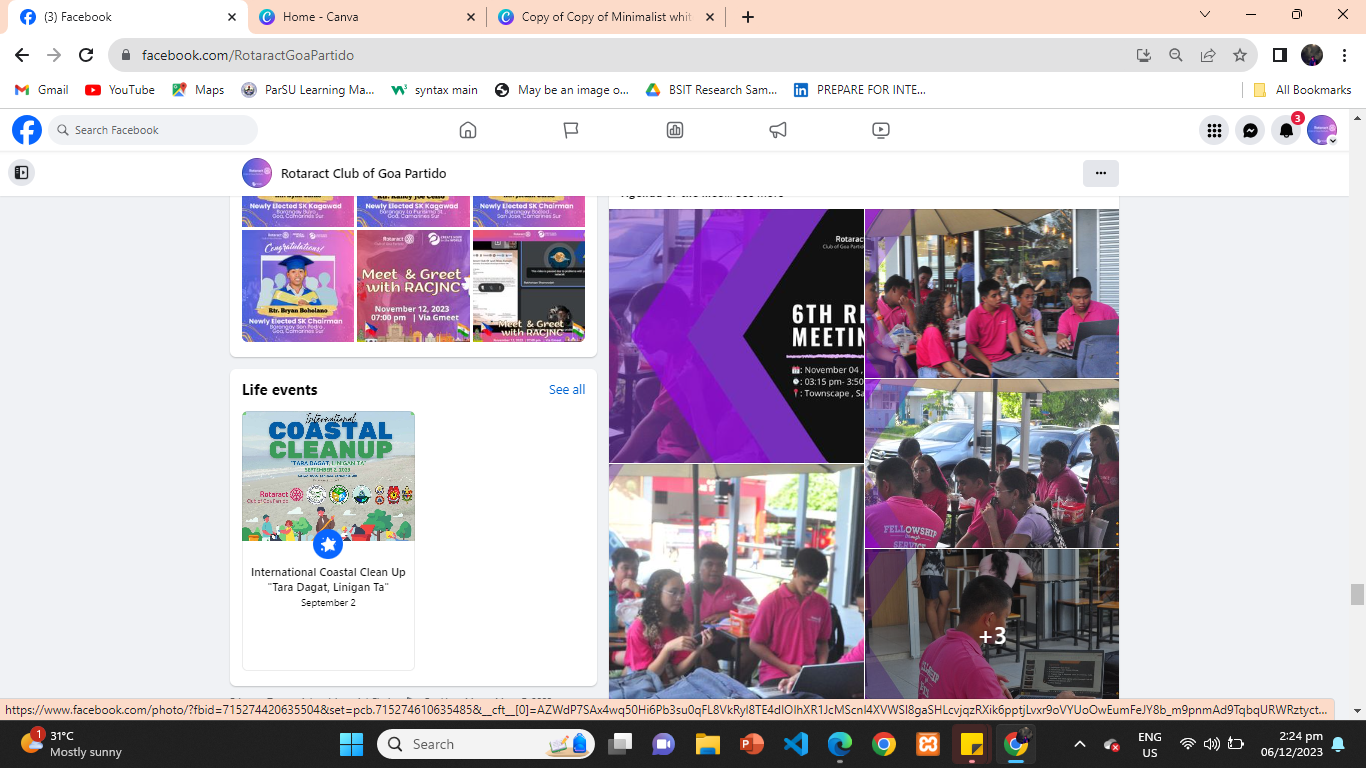Open the YouTube bookmark

pyautogui.click(x=120, y=90)
